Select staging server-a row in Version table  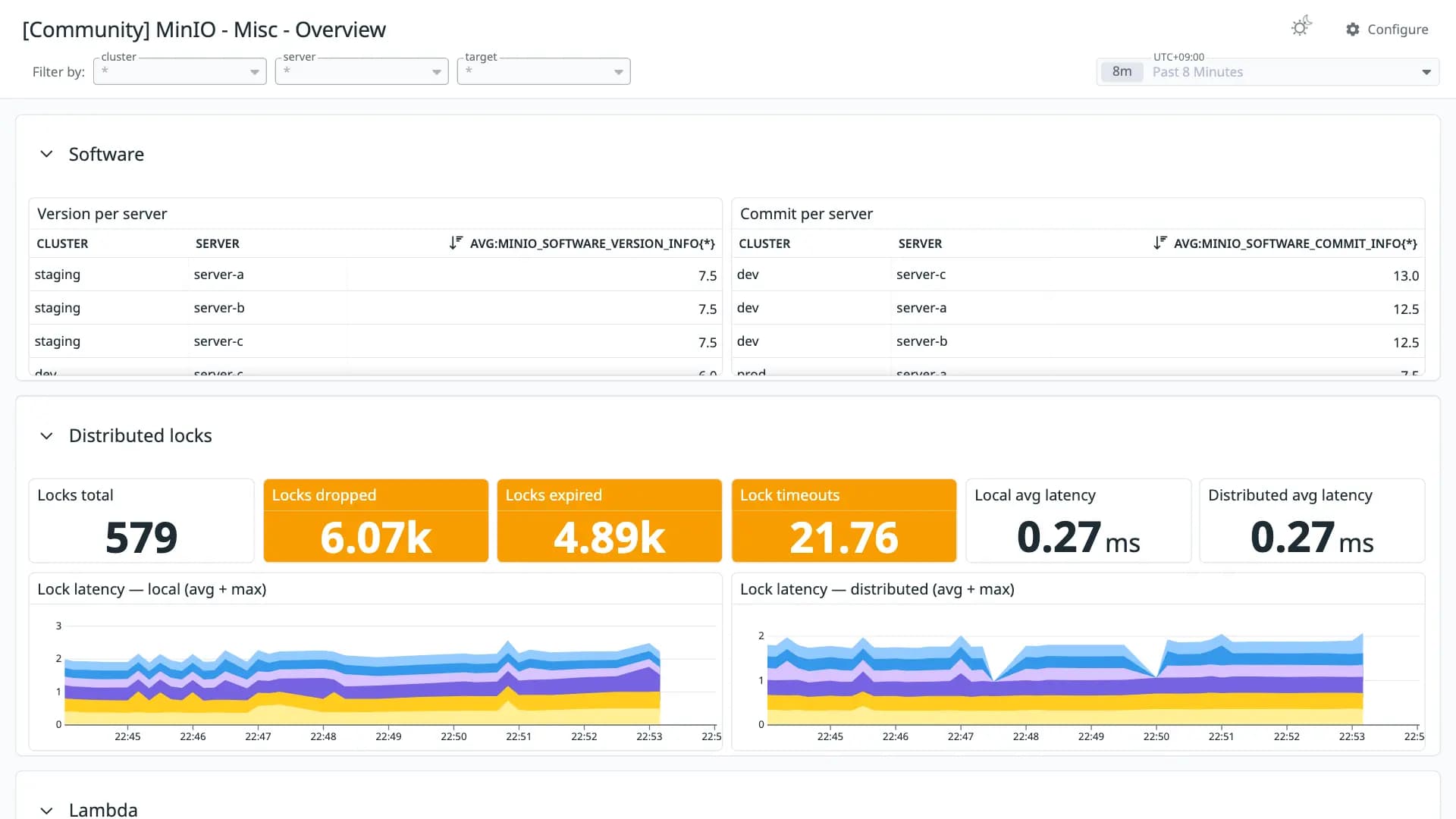point(375,275)
